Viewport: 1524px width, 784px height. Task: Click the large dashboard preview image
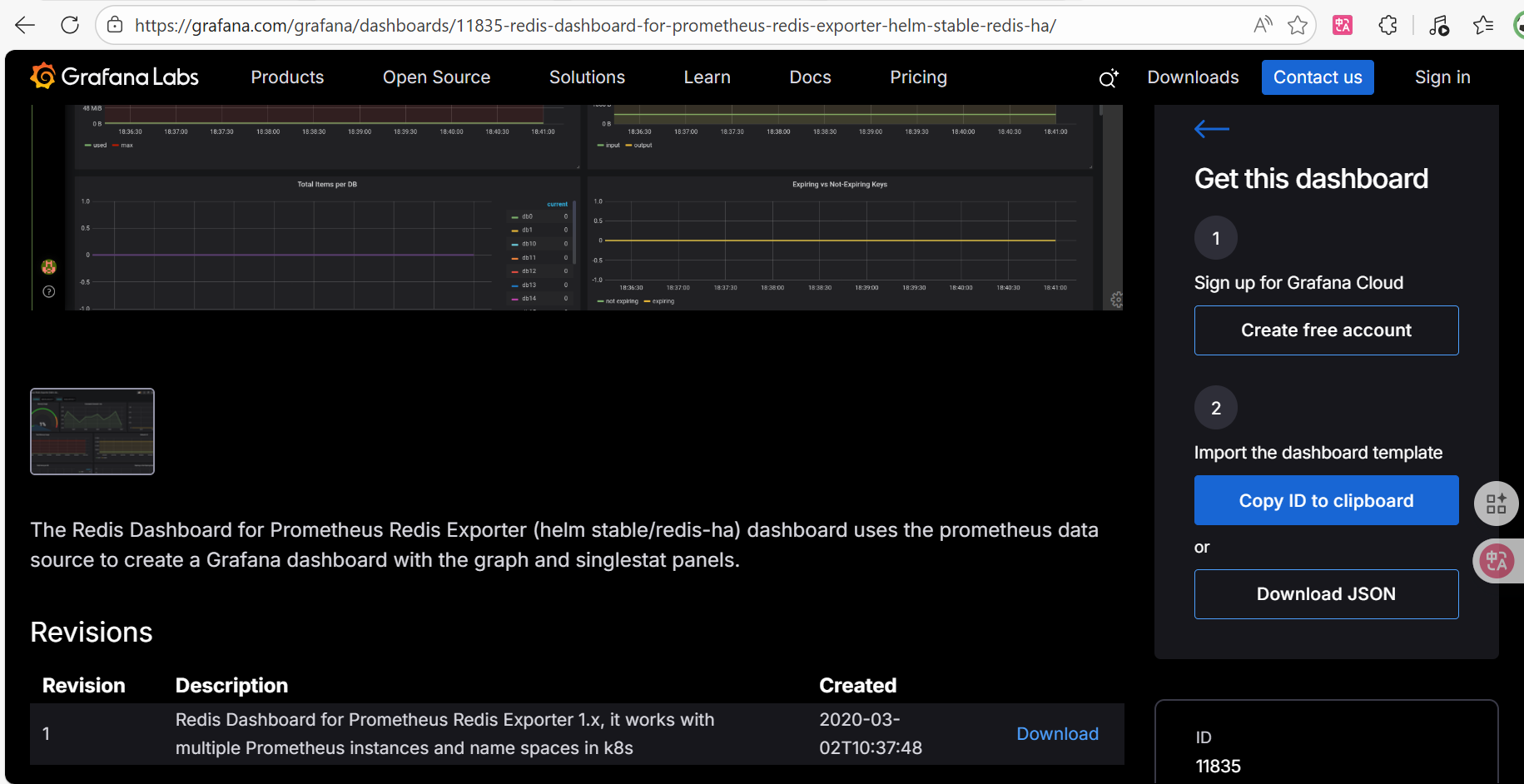(x=577, y=207)
